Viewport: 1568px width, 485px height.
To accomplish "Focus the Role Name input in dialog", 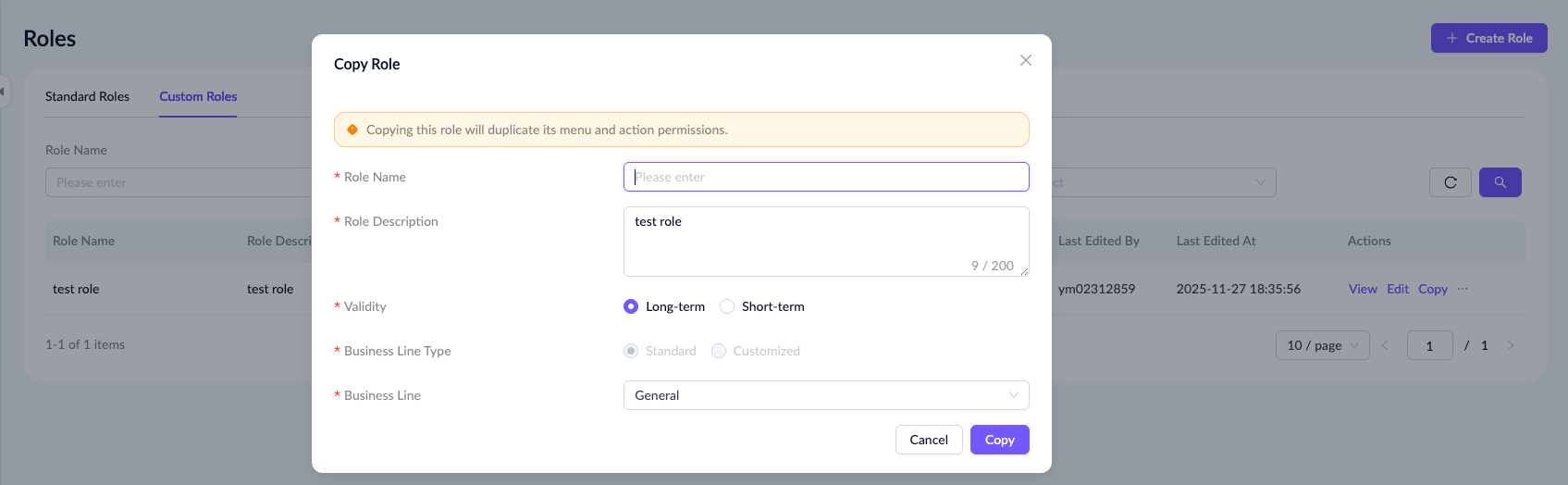I will tap(825, 177).
